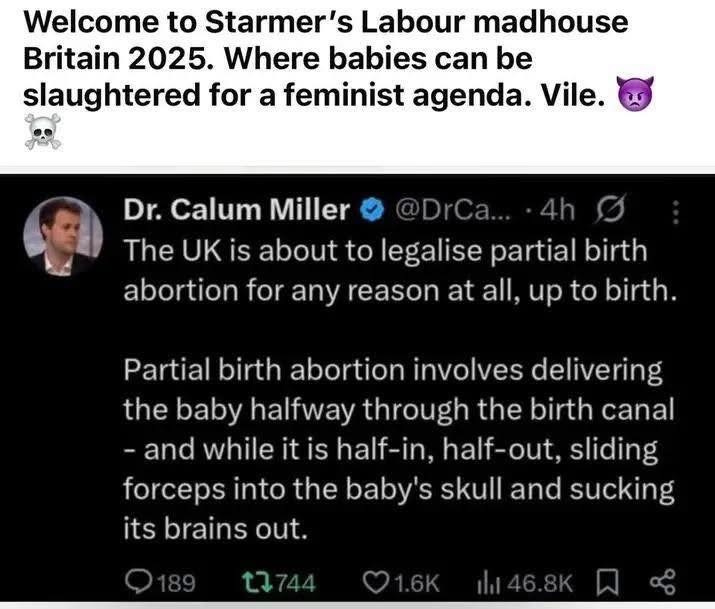Screen dimensions: 715x609
Task: Click the skull and crossbones emoji
Action: pos(42,131)
